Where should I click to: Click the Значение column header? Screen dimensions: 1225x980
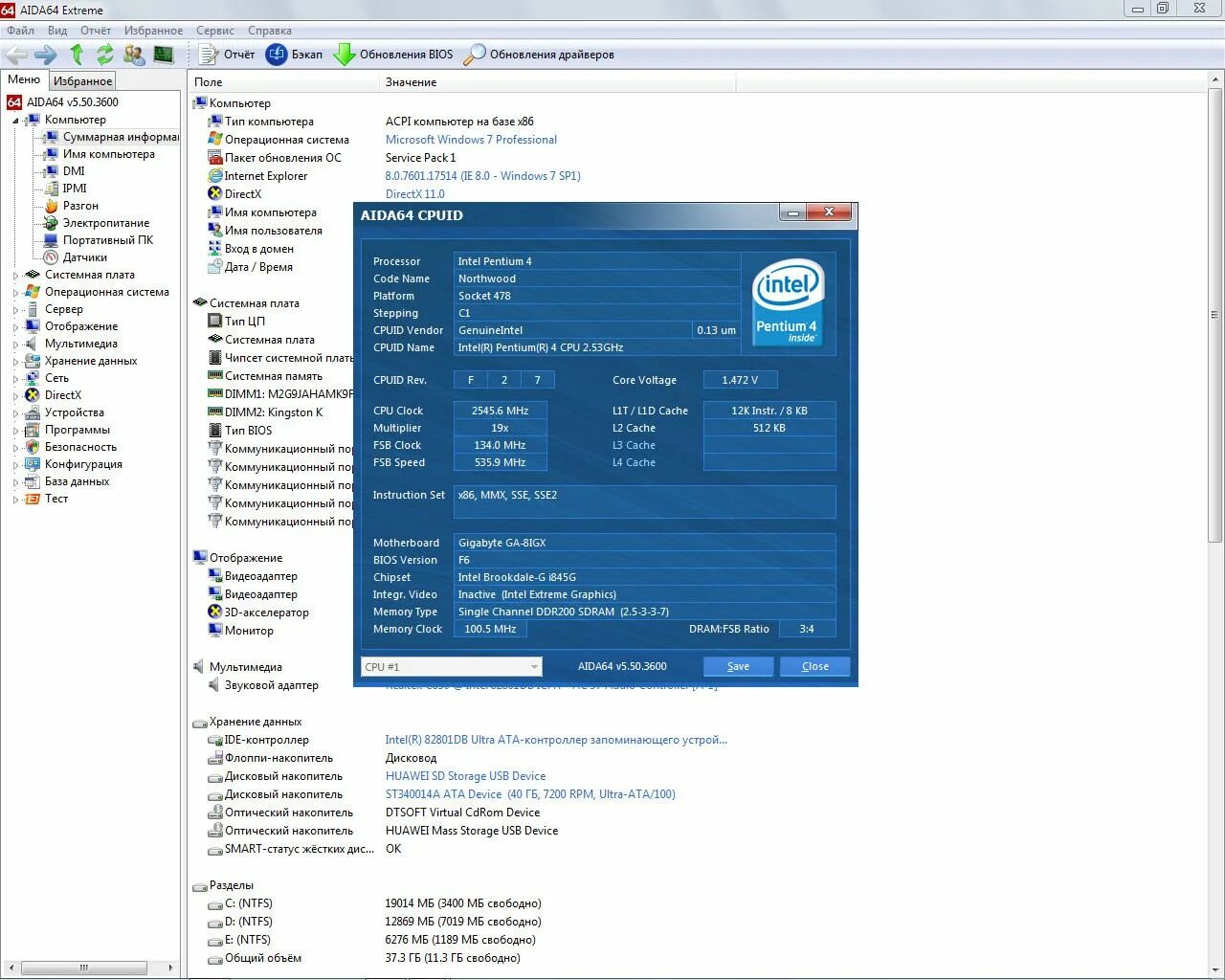(x=557, y=82)
